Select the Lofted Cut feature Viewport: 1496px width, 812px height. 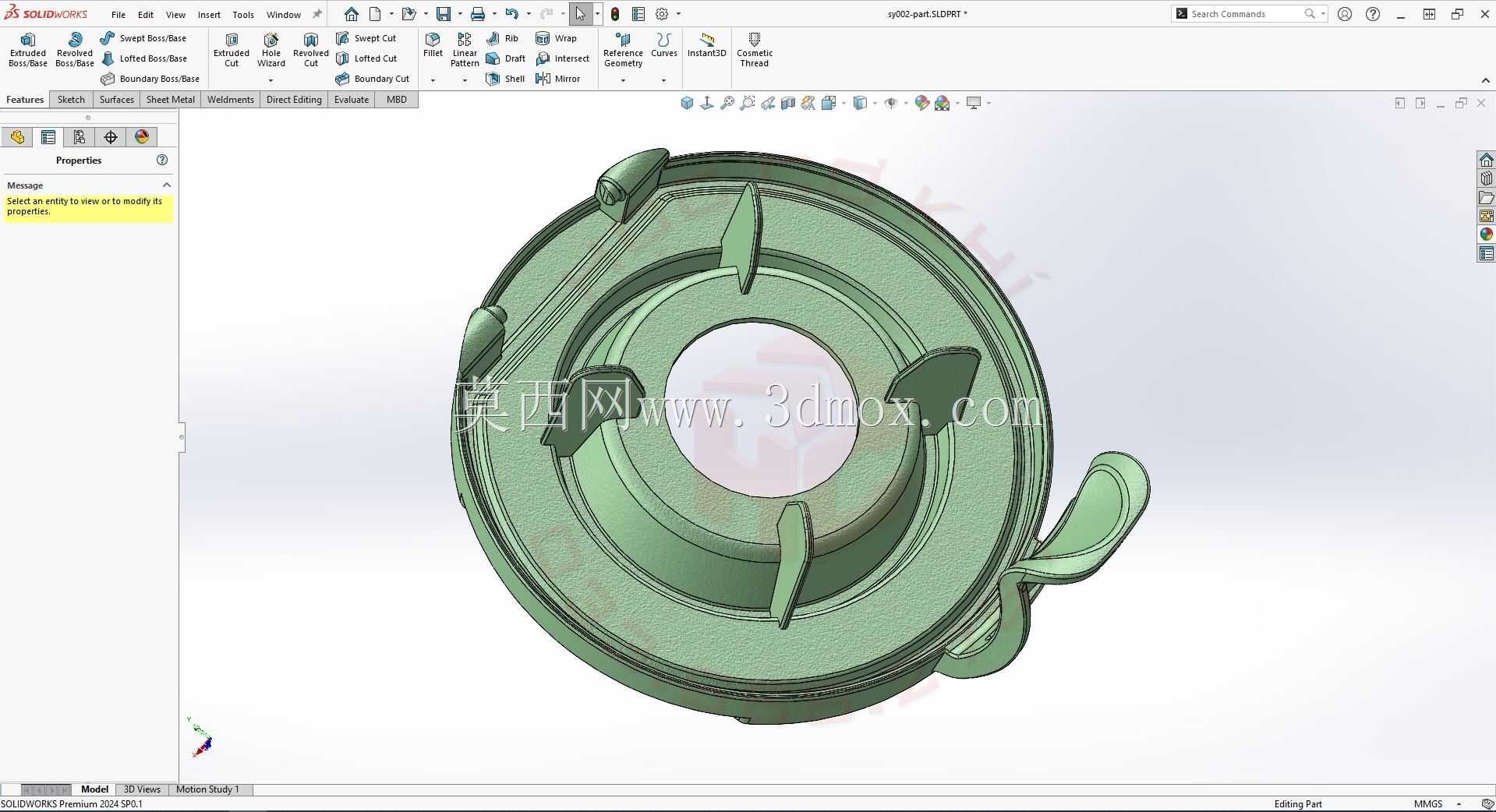(x=366, y=58)
